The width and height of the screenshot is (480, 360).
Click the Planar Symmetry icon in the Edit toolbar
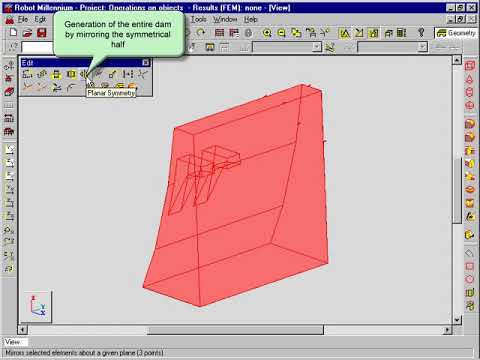click(x=85, y=74)
